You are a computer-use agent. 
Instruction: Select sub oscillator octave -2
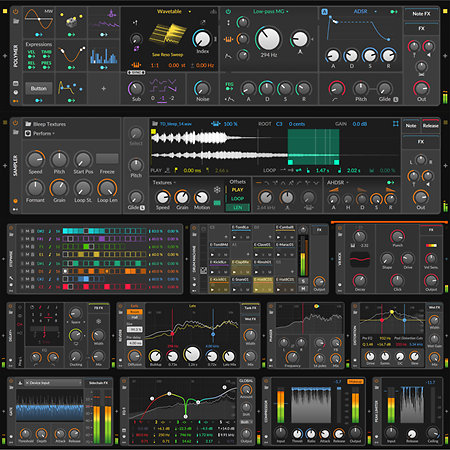click(x=172, y=98)
